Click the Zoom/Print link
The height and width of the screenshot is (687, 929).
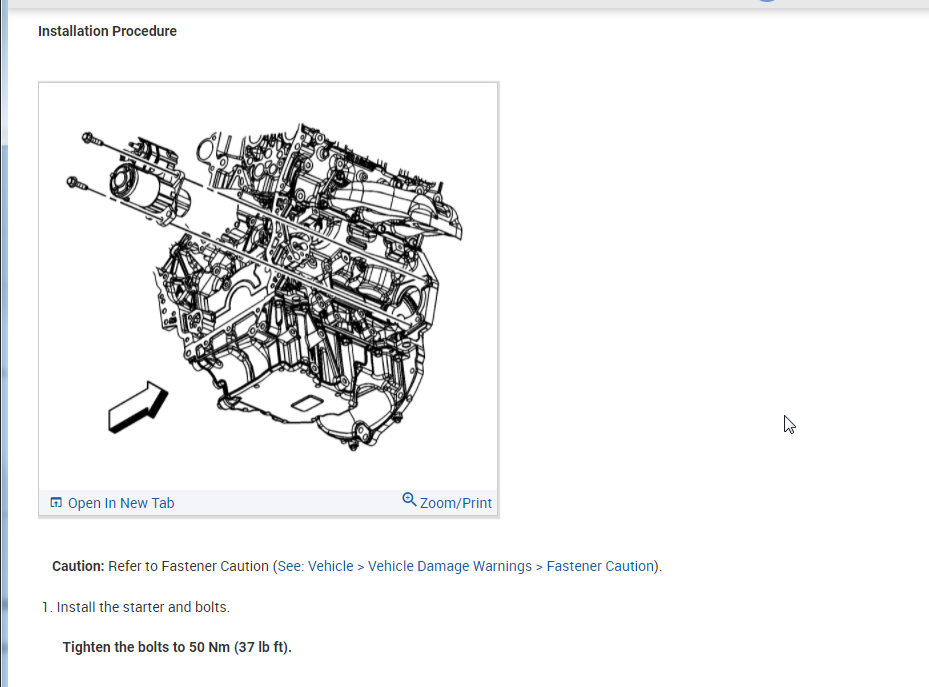[x=456, y=503]
